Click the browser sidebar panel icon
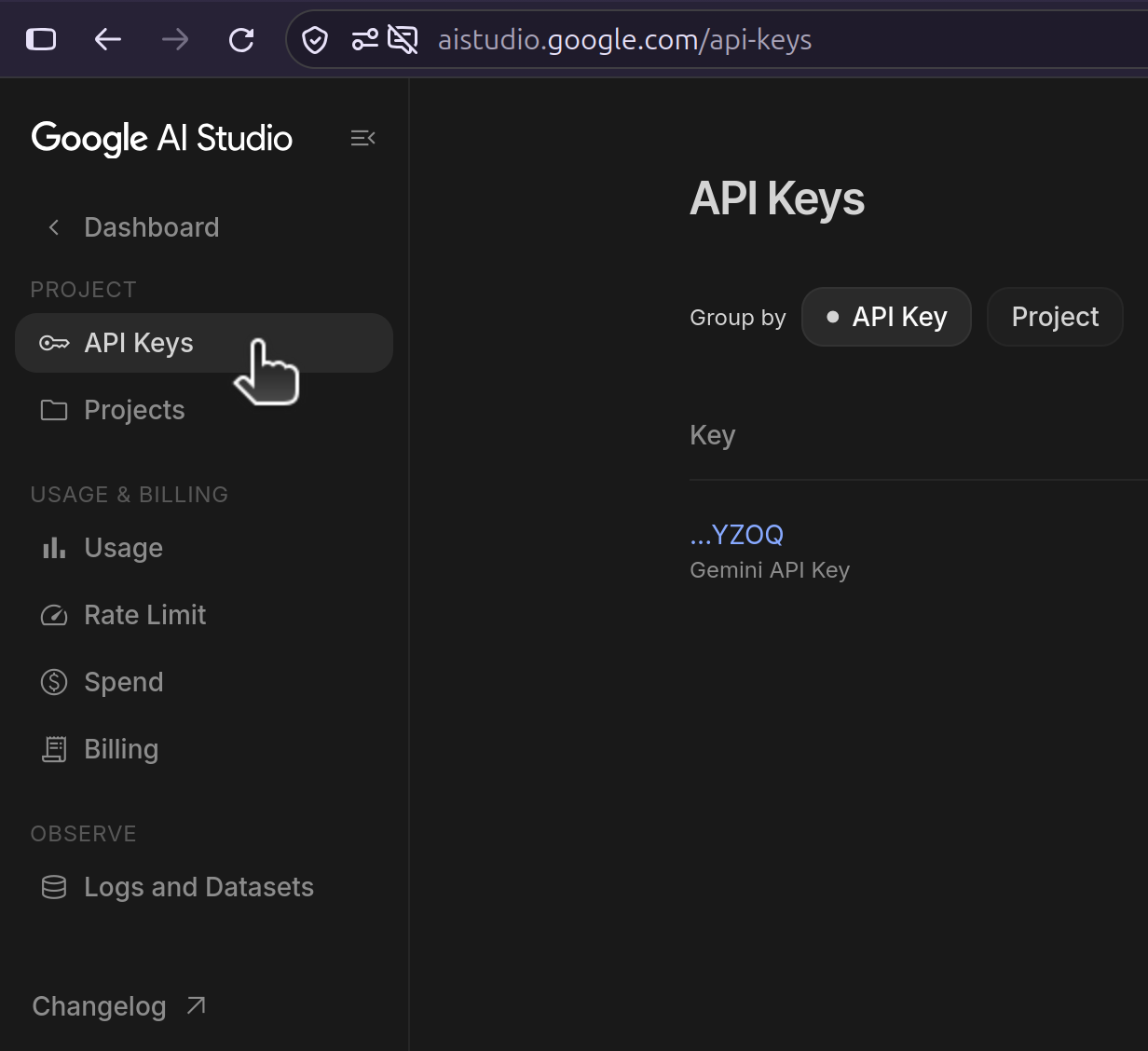 pyautogui.click(x=41, y=39)
